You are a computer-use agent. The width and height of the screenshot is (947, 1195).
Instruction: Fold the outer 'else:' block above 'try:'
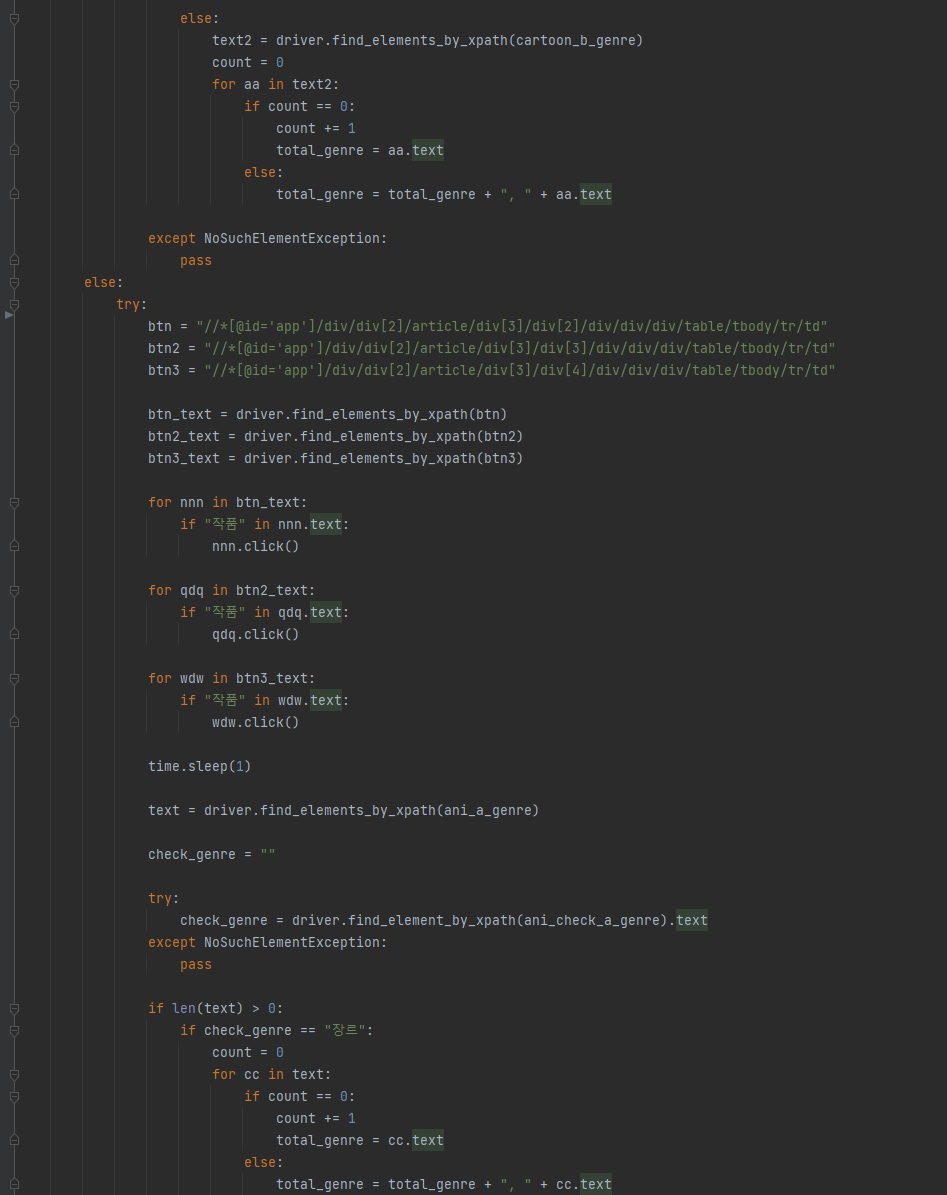(14, 283)
